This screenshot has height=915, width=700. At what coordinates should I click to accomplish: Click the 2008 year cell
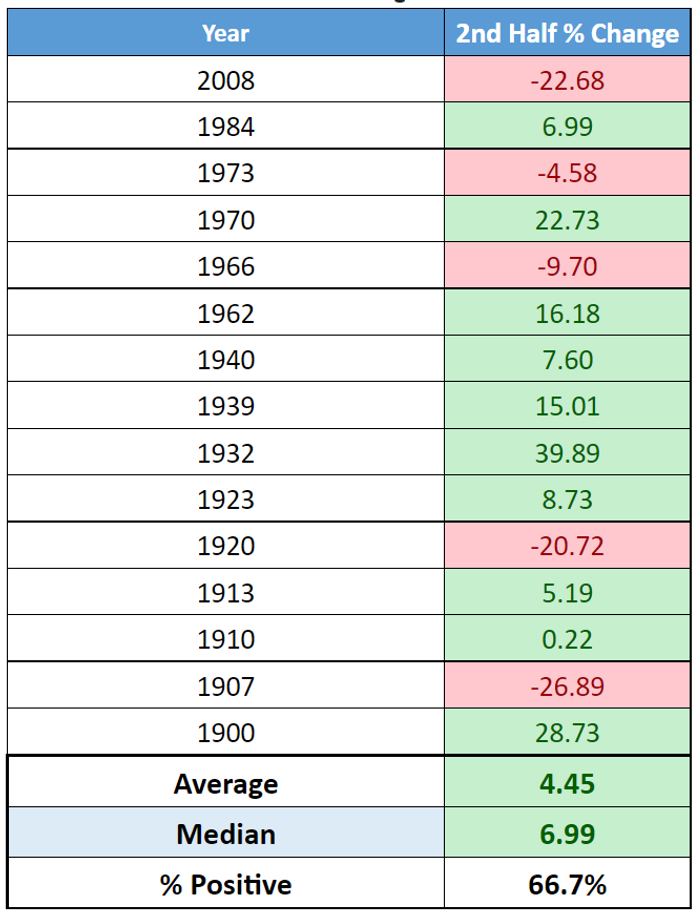pyautogui.click(x=226, y=80)
